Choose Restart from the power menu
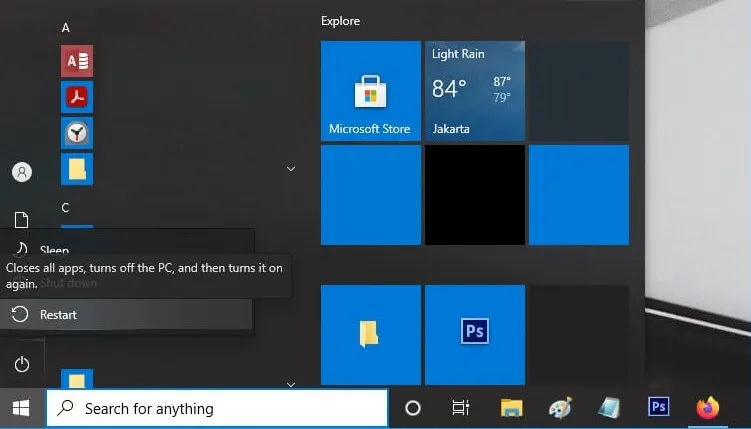This screenshot has width=751, height=429. click(126, 315)
